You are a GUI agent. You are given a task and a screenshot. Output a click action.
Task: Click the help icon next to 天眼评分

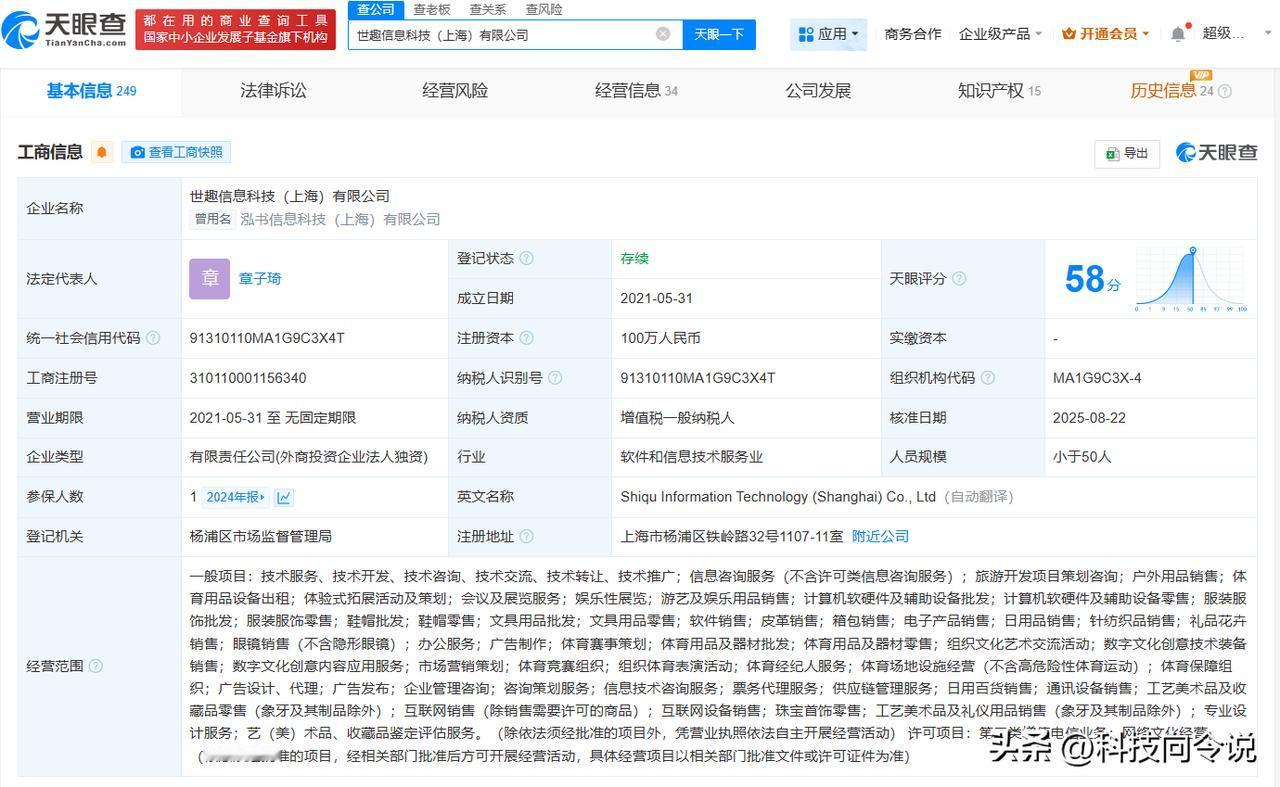click(x=959, y=278)
